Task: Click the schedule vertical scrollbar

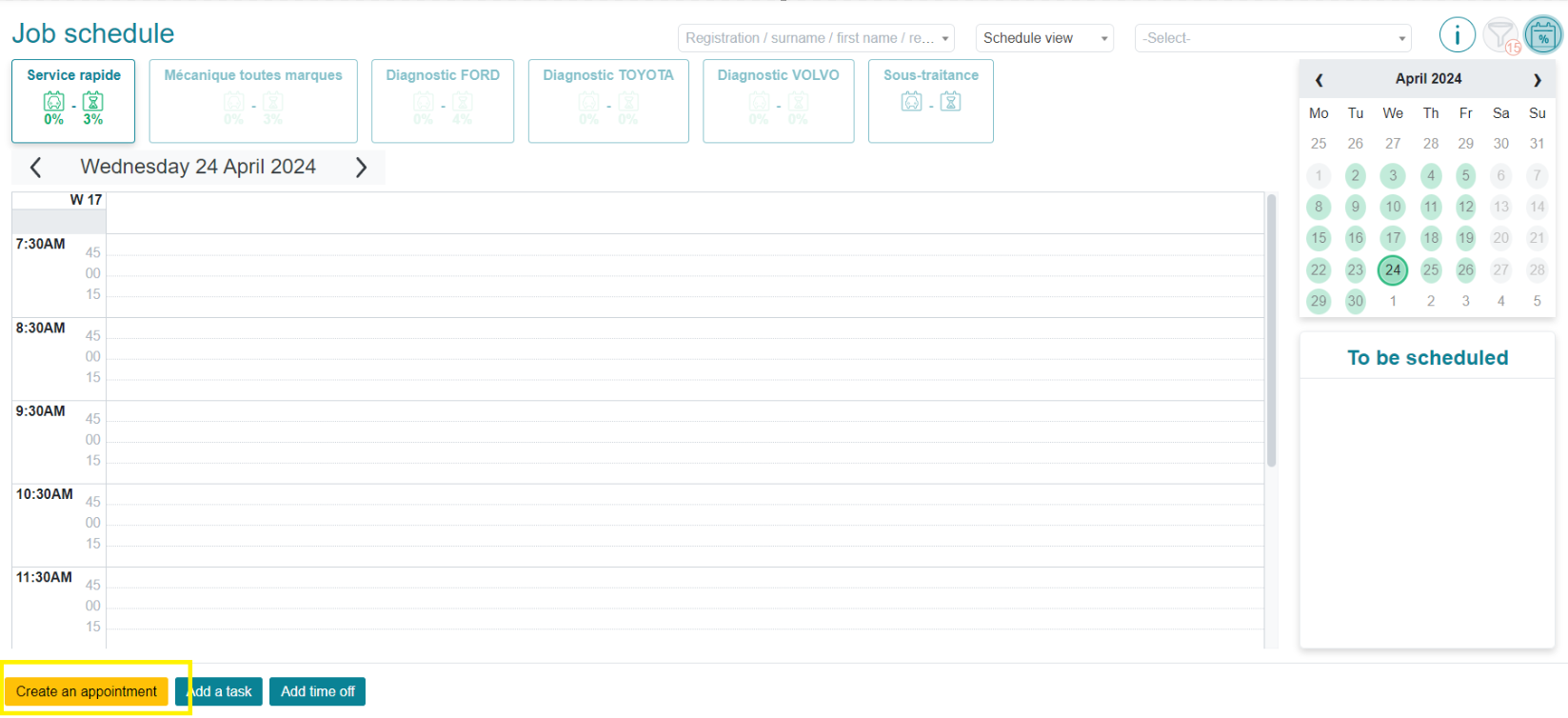Action: [x=1271, y=330]
